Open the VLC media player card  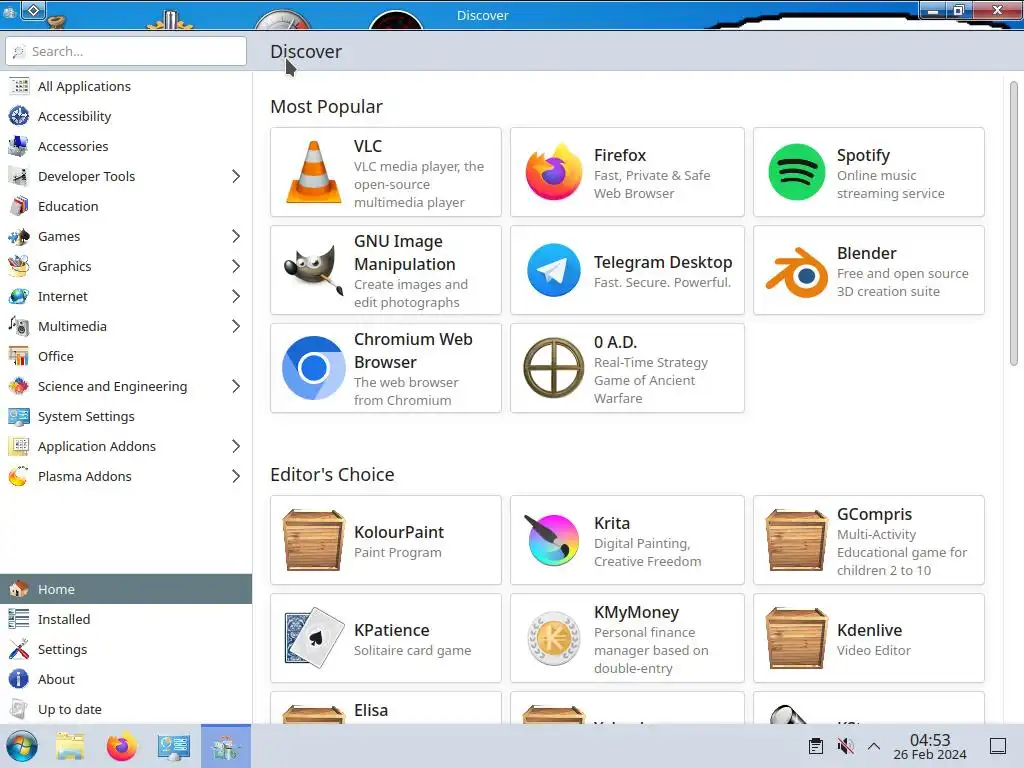[x=386, y=172]
